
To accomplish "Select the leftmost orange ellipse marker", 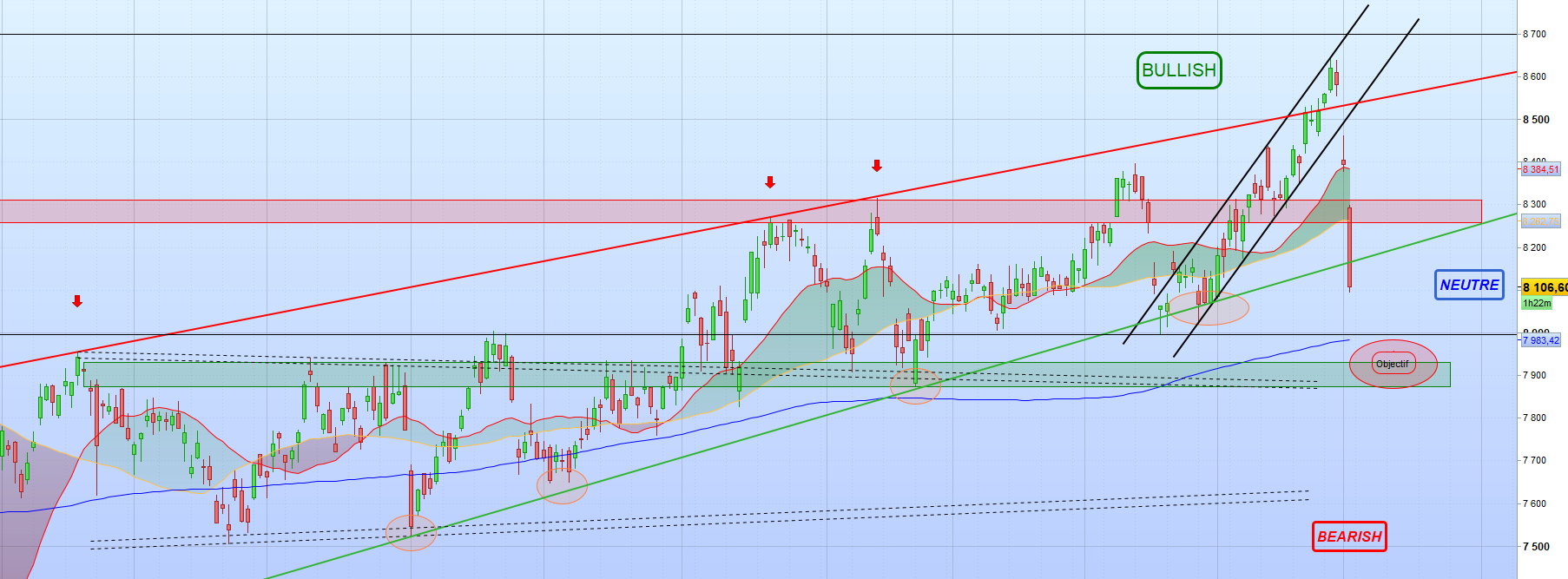I will [411, 532].
